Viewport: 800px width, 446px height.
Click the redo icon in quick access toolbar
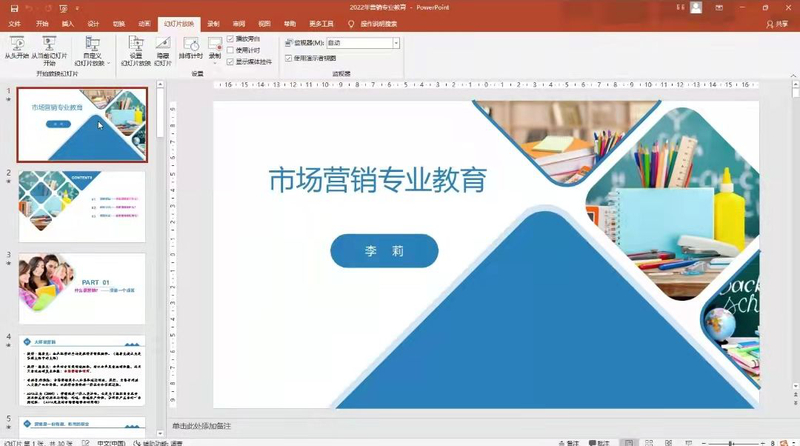[48, 8]
